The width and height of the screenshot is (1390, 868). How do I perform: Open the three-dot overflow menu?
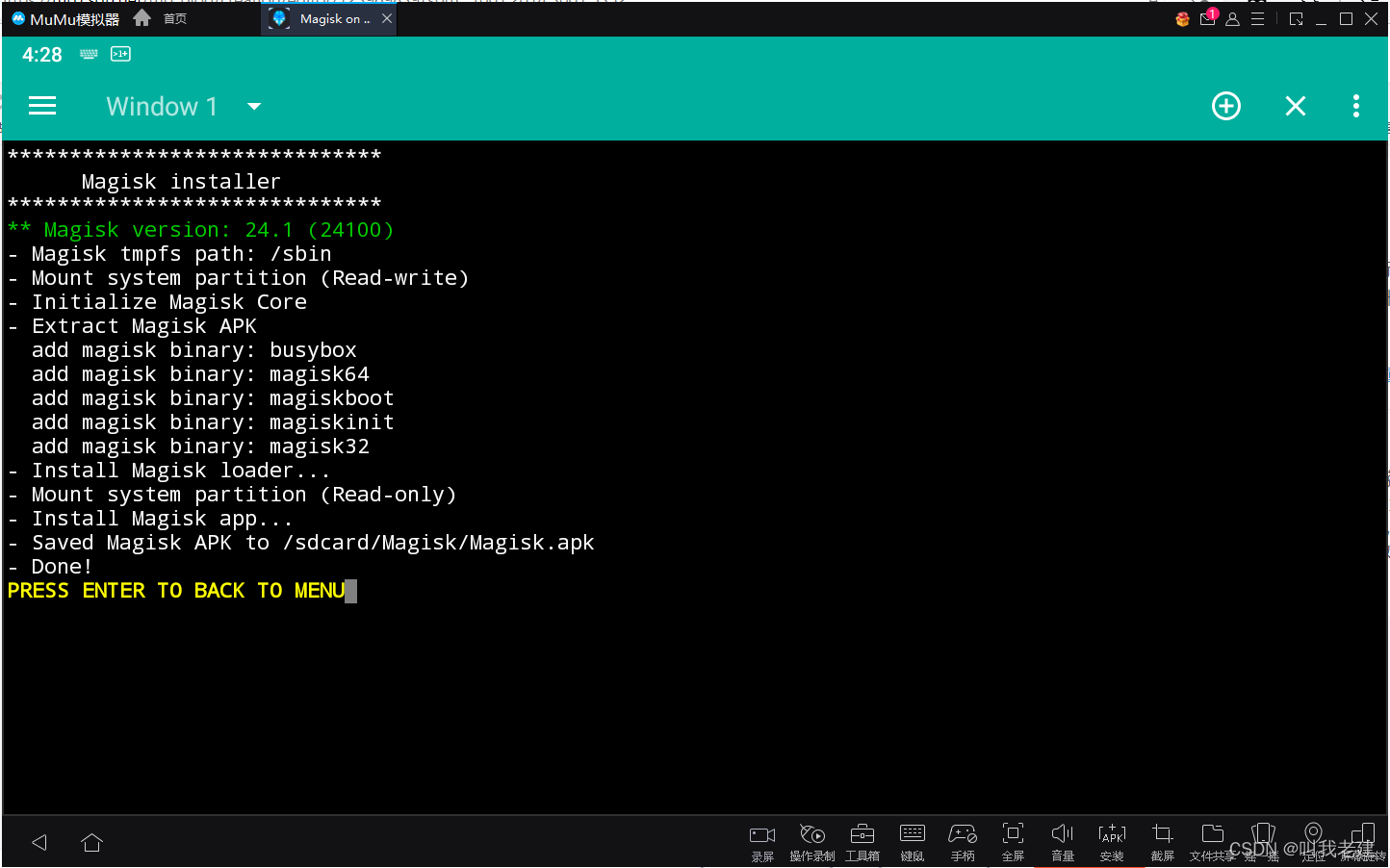point(1356,106)
